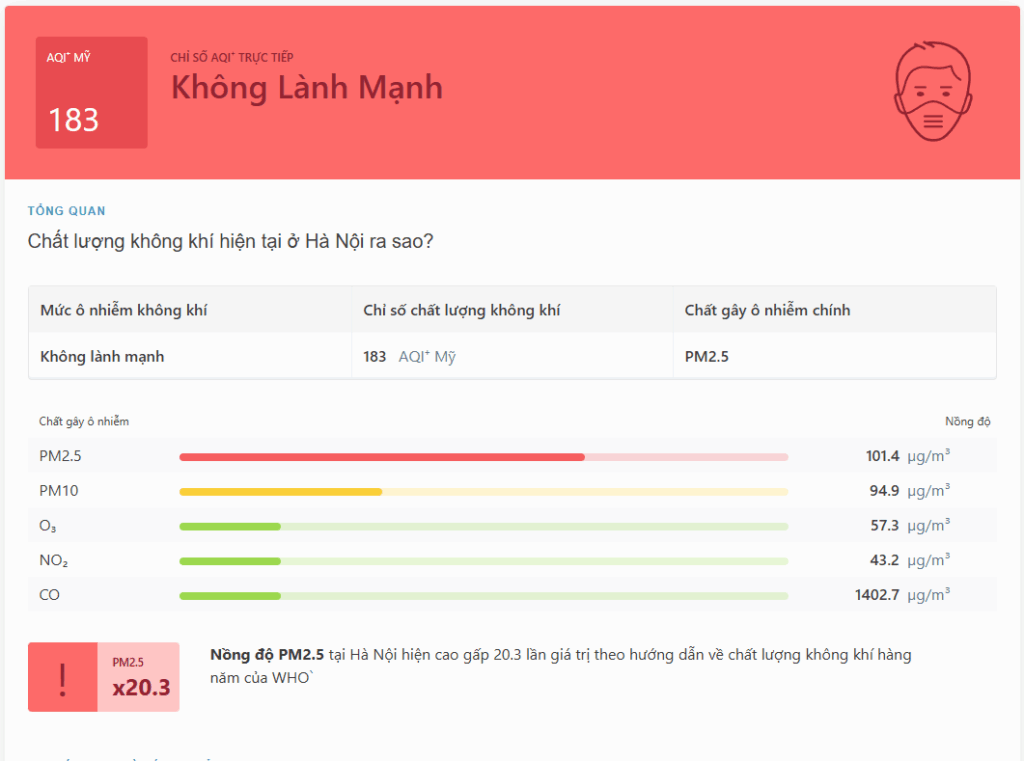Click the PM10 pollutant label
This screenshot has width=1024, height=761.
[56, 491]
